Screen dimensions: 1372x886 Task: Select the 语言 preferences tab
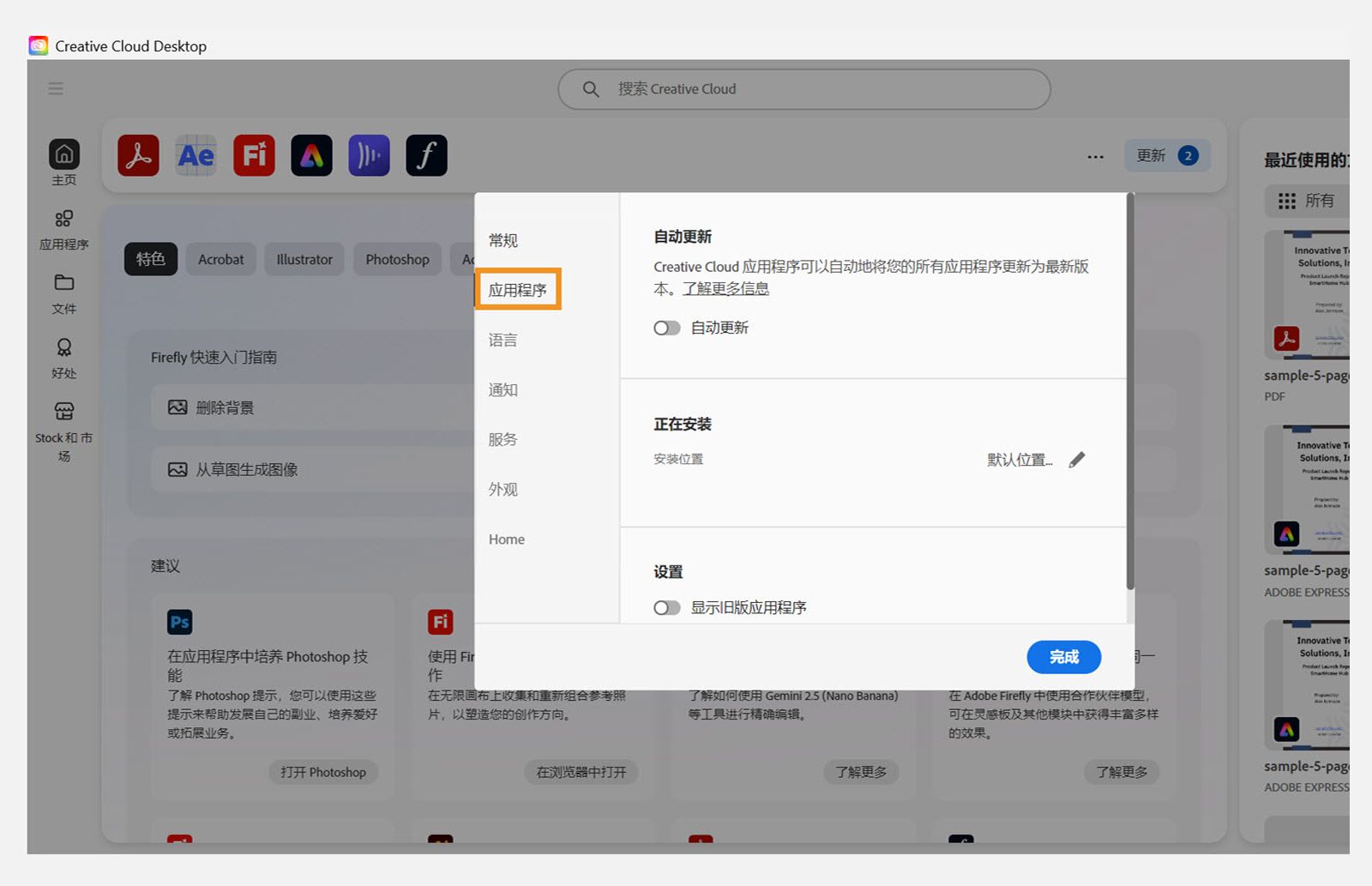coord(503,340)
